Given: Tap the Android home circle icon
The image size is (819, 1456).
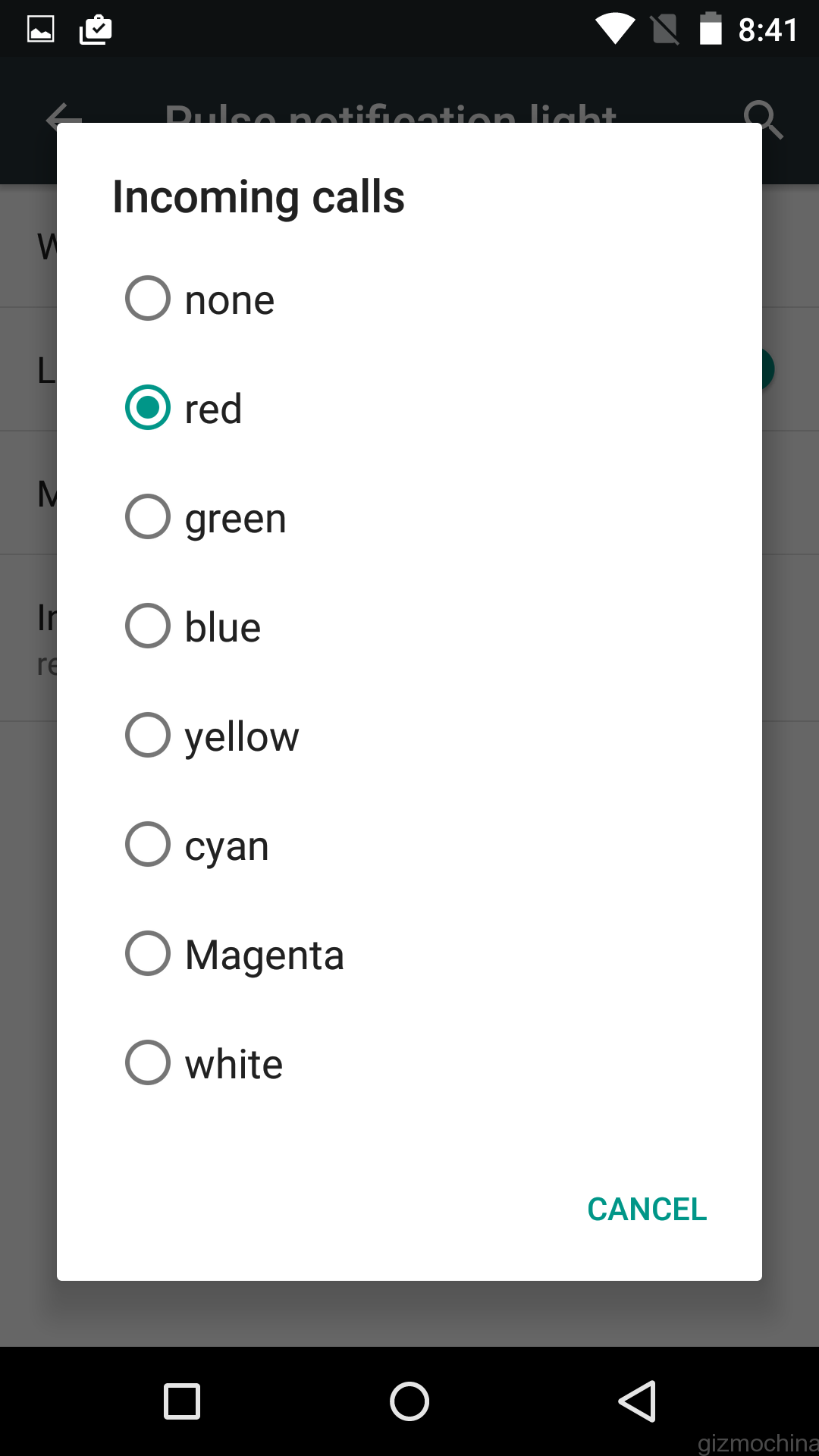Looking at the screenshot, I should coord(409,1401).
